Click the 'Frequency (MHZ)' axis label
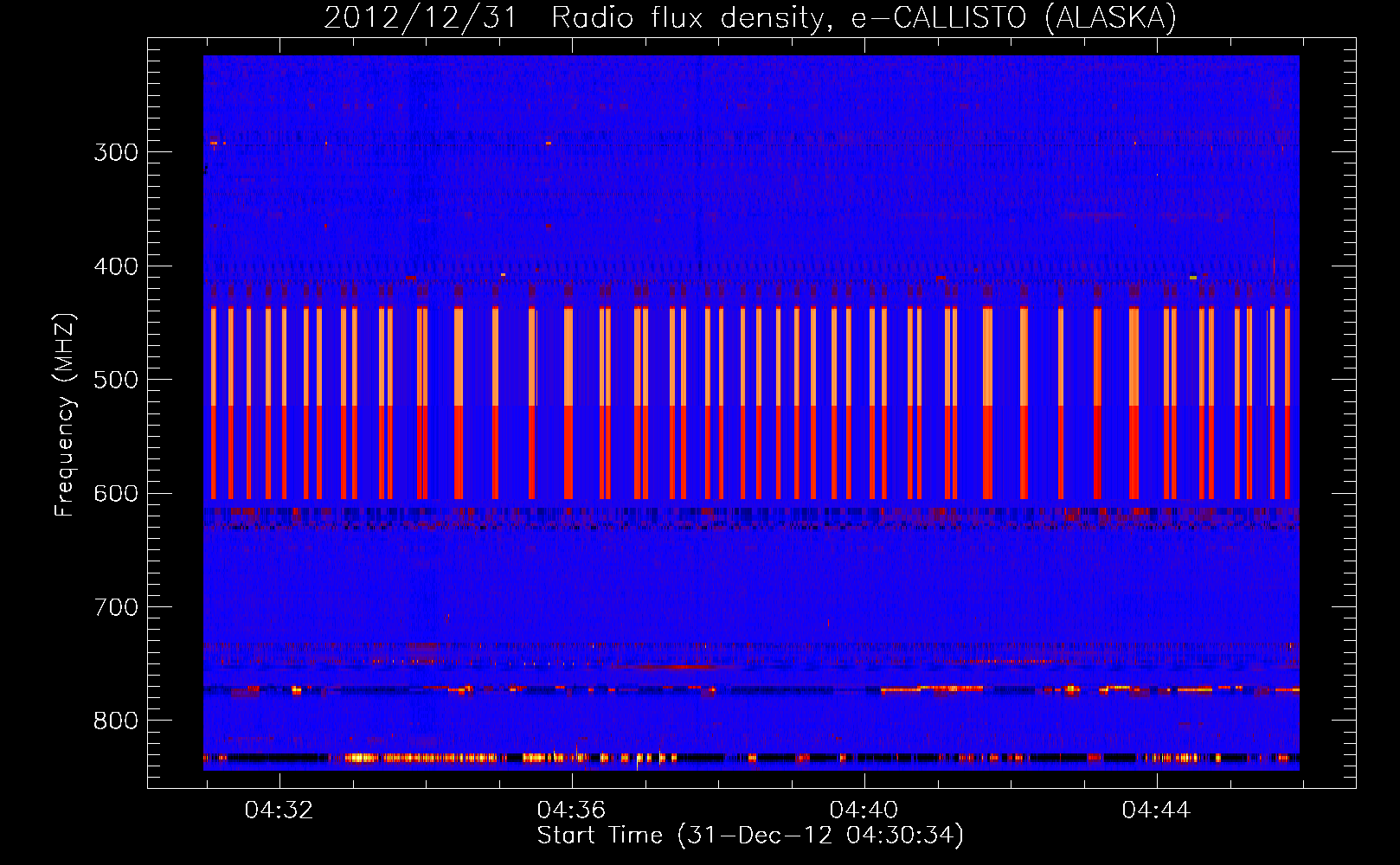This screenshot has width=1400, height=865. [x=65, y=414]
